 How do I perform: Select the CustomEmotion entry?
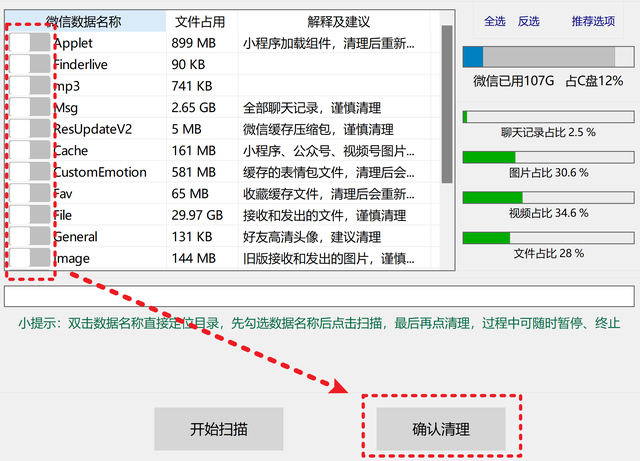(100, 172)
